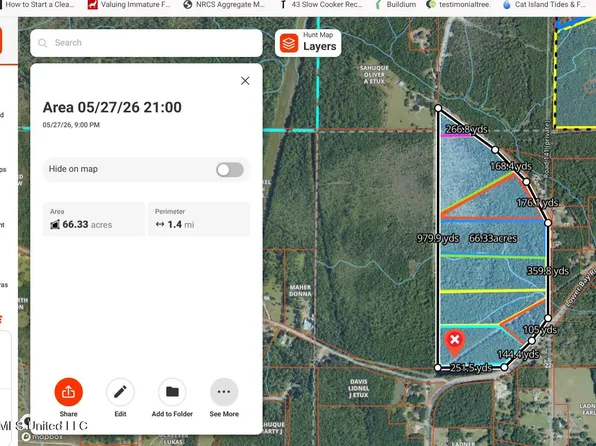Click the 05/27/26, 9:00 PM timestamp
The image size is (596, 446).
tap(71, 125)
